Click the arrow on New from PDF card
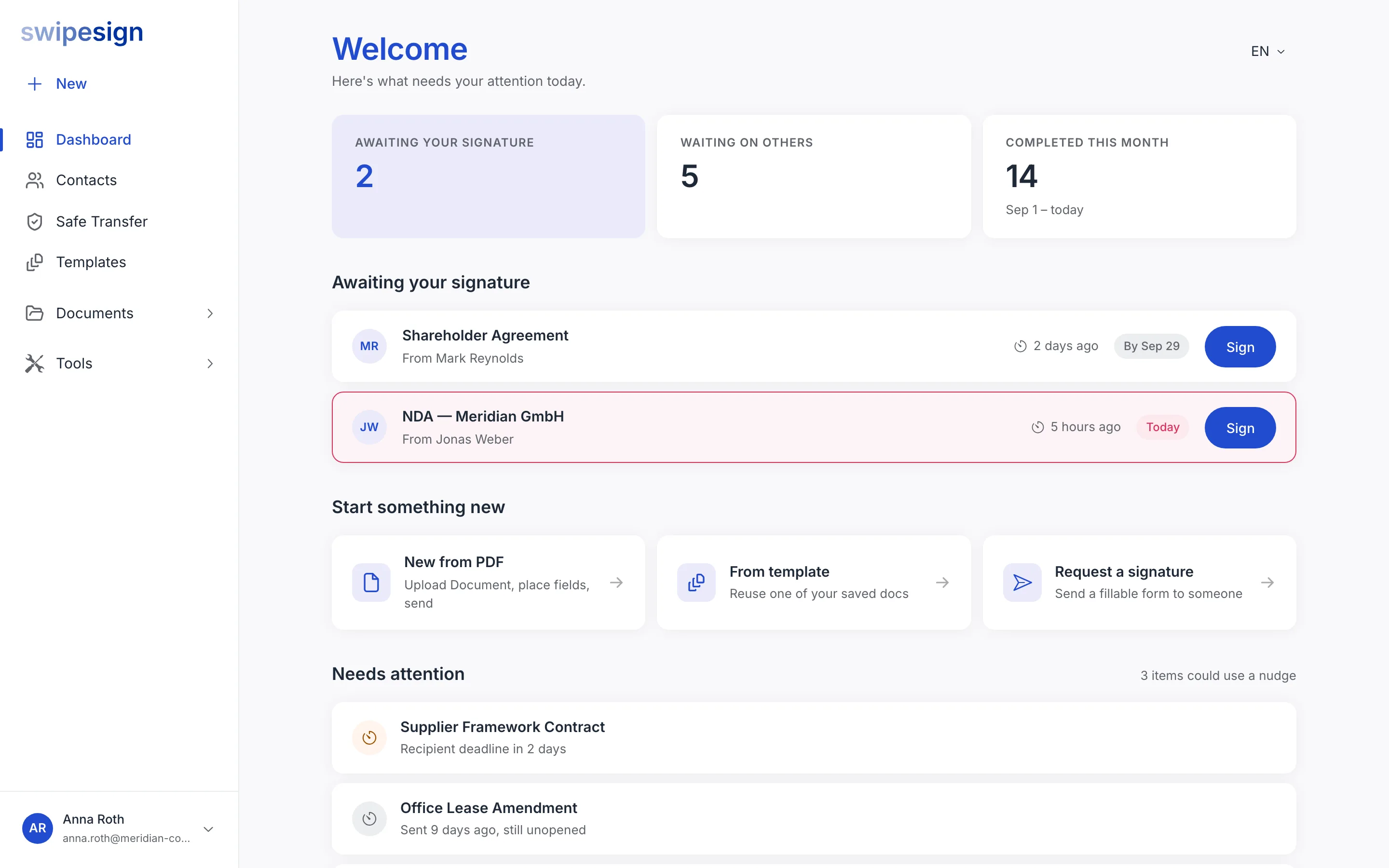Image resolution: width=1389 pixels, height=868 pixels. [x=616, y=583]
